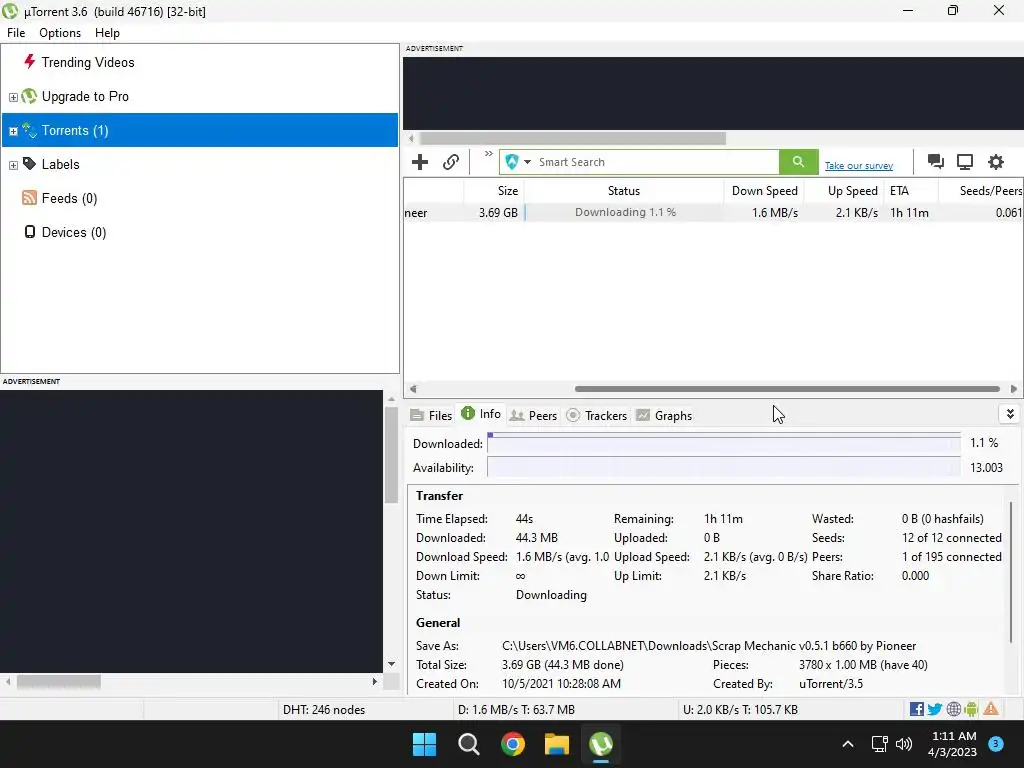Switch to the Graphs tab
Screen dimensions: 1024x768
(x=664, y=415)
